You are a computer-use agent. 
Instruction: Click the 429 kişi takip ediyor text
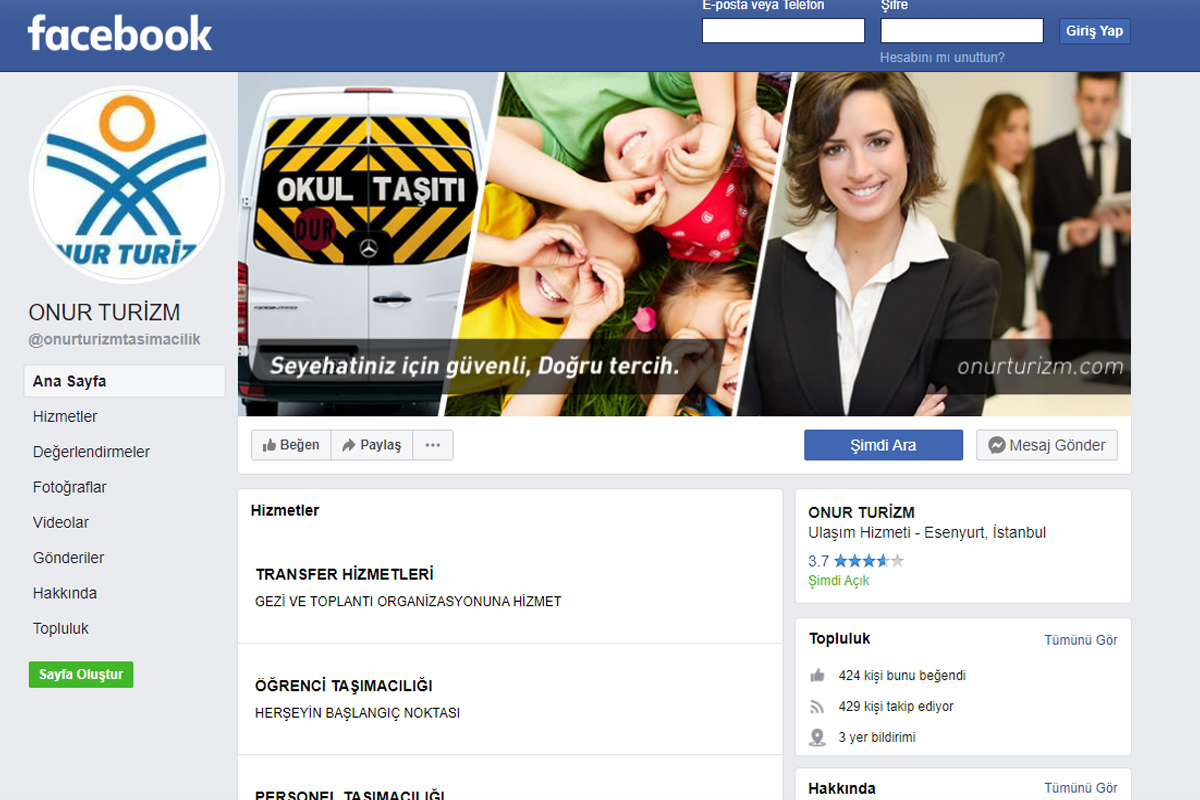896,707
